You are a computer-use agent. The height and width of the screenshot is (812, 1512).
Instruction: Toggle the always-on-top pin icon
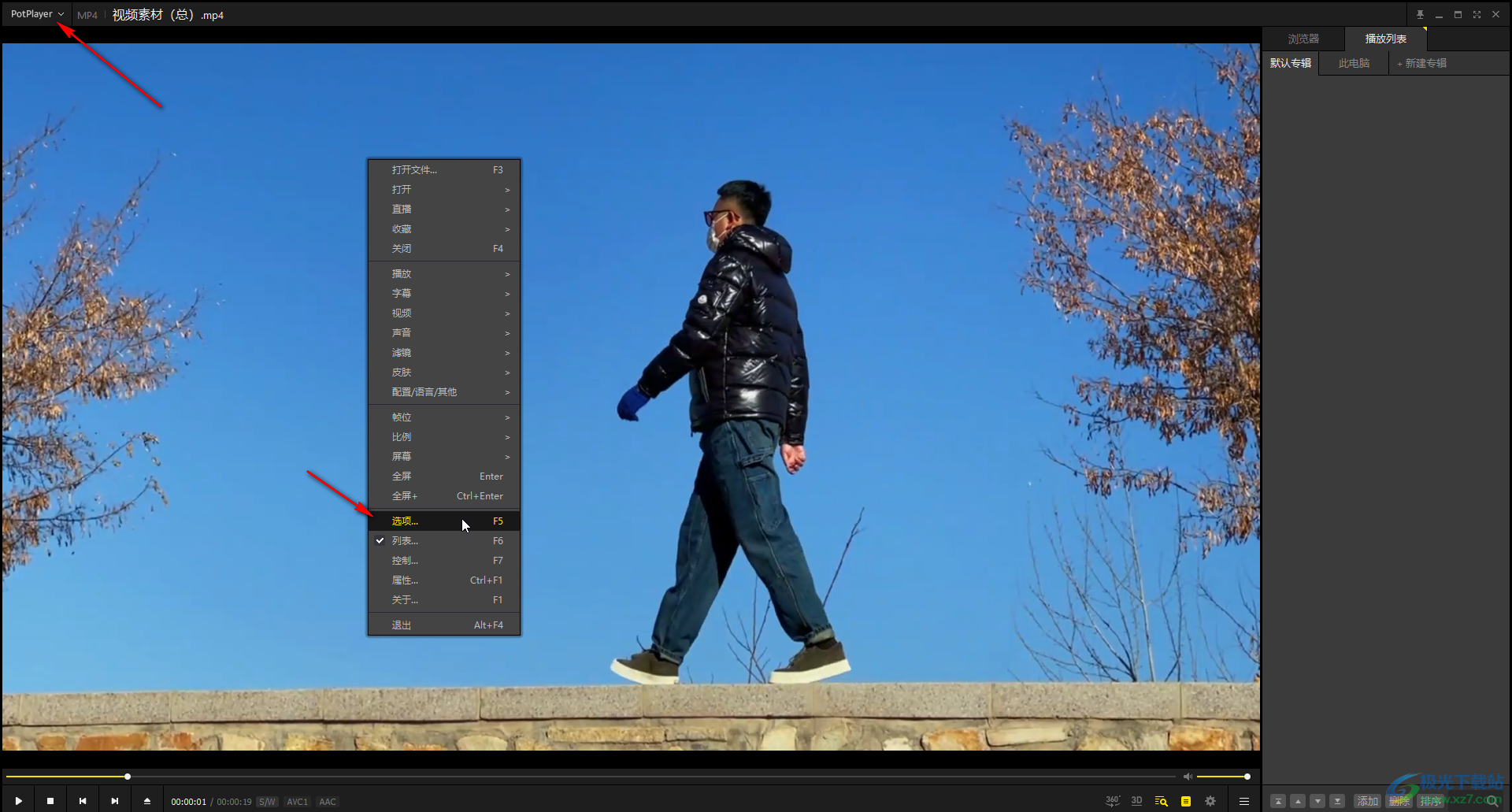click(x=1420, y=14)
